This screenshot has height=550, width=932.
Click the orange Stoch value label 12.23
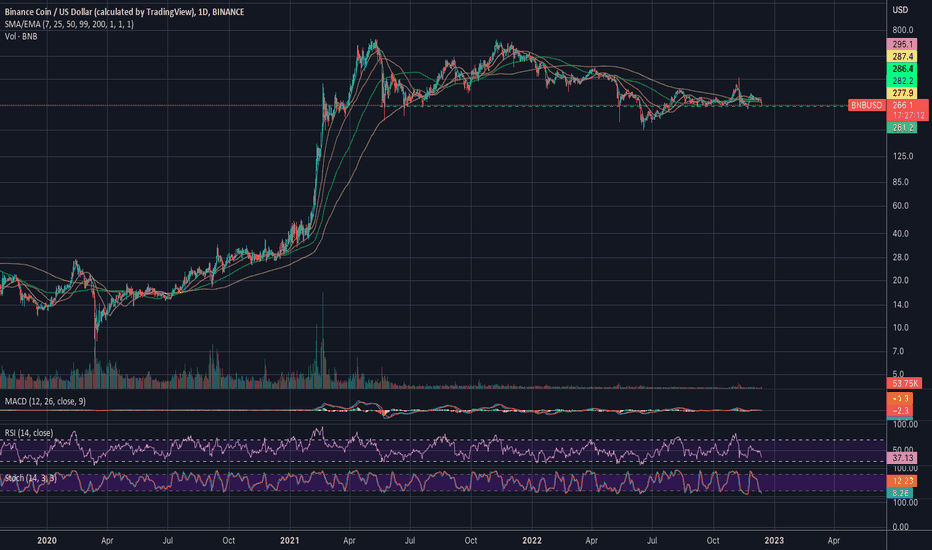coord(900,480)
